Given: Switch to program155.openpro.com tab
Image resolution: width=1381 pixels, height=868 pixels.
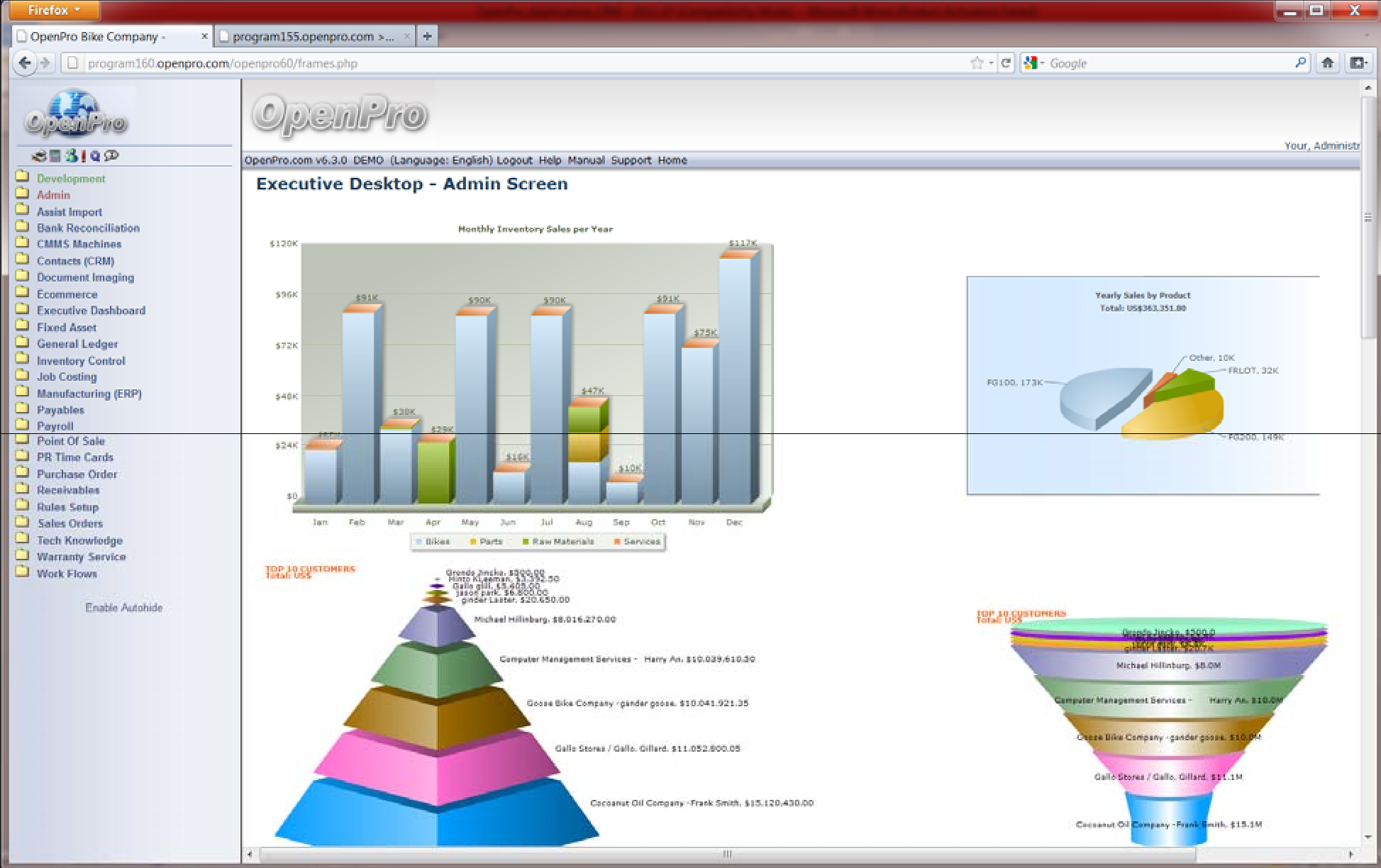Looking at the screenshot, I should tap(312, 36).
